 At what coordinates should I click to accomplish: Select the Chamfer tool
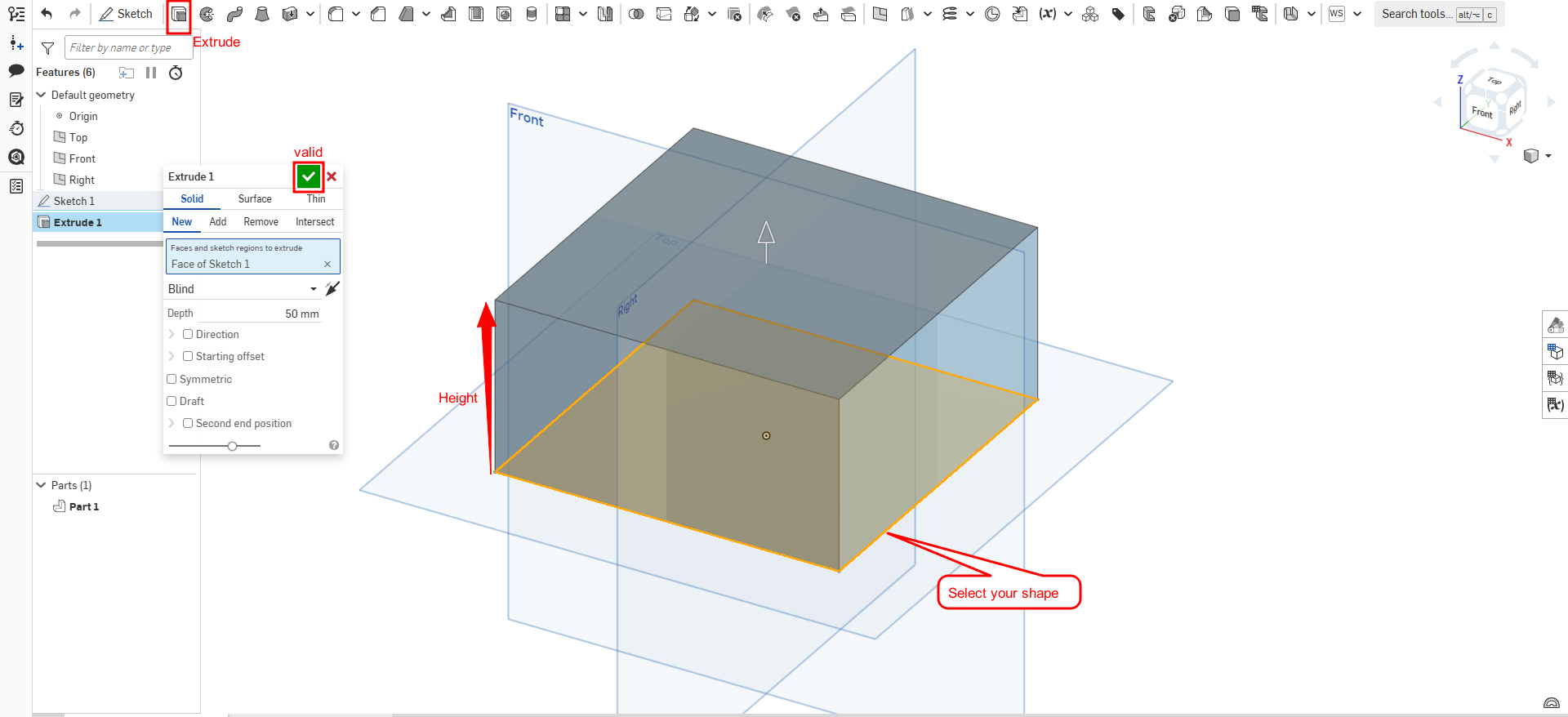click(378, 14)
